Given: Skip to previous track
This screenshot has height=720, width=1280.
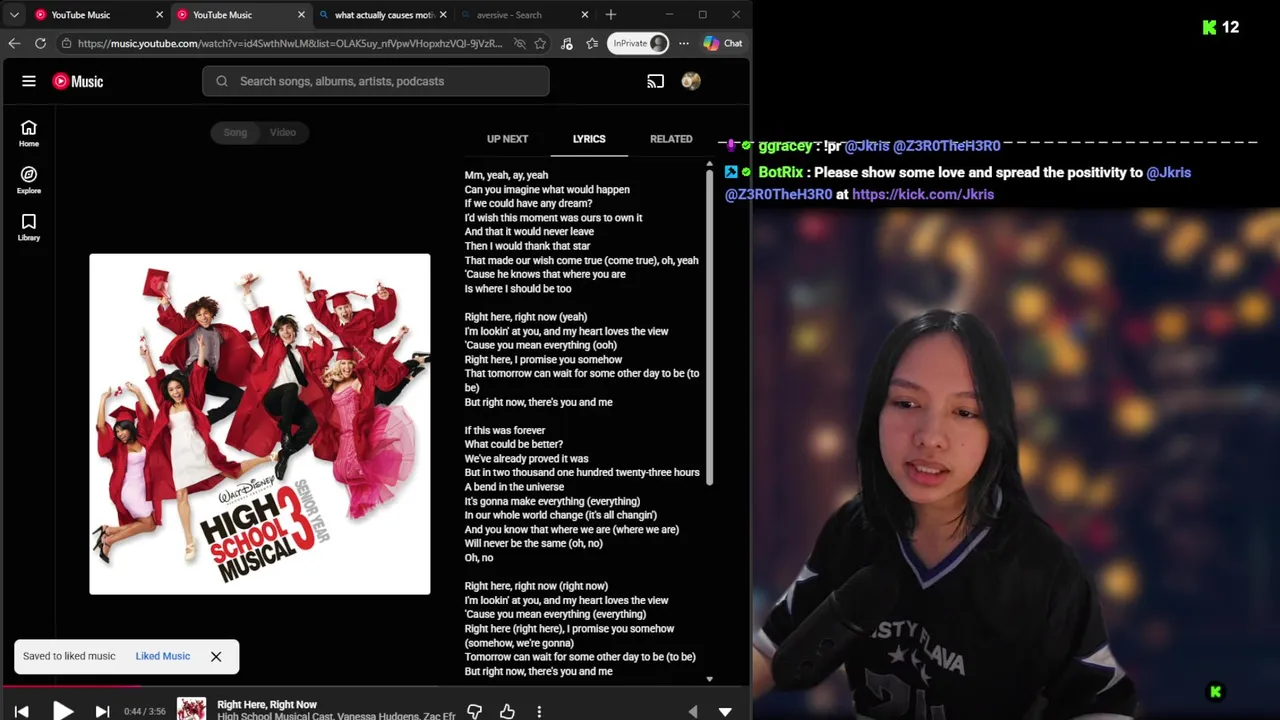Looking at the screenshot, I should click(22, 711).
